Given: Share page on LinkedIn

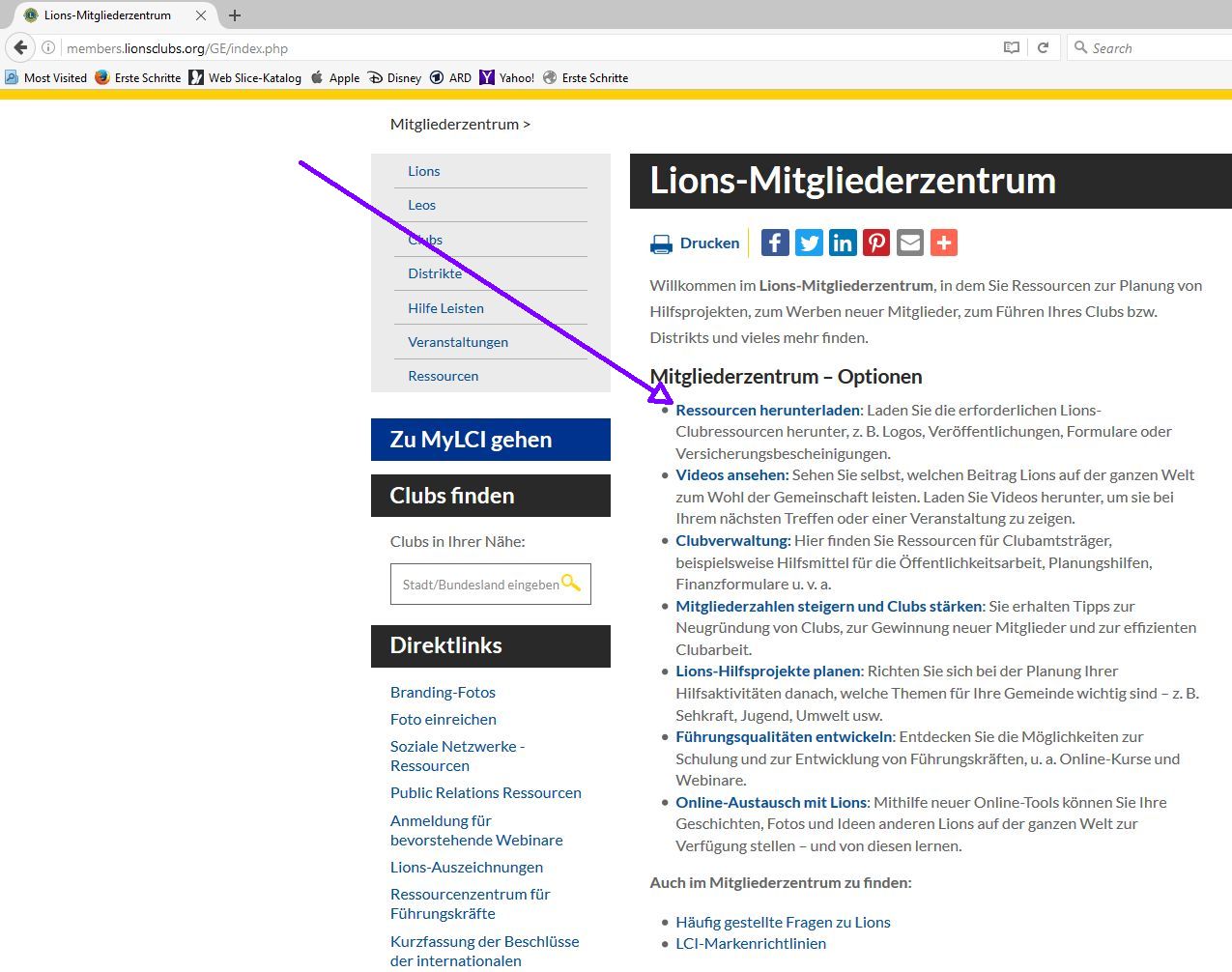Looking at the screenshot, I should pos(843,243).
